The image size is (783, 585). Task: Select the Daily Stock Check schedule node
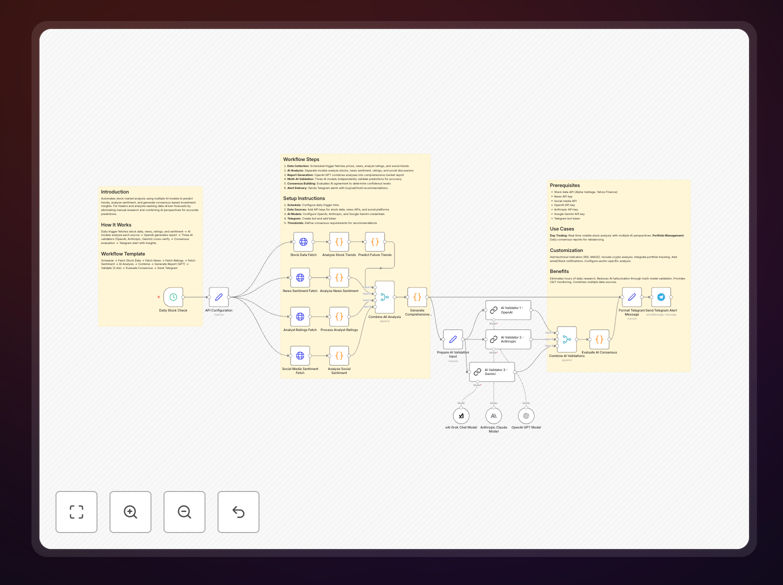point(173,297)
